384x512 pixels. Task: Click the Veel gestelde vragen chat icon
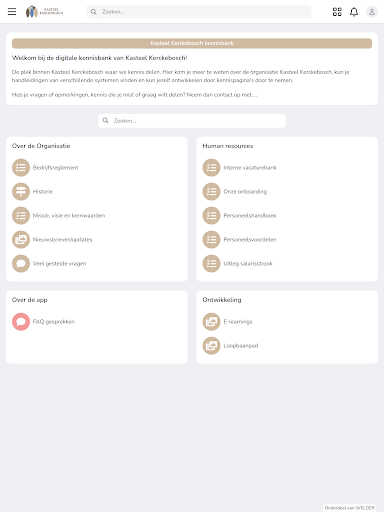click(21, 263)
